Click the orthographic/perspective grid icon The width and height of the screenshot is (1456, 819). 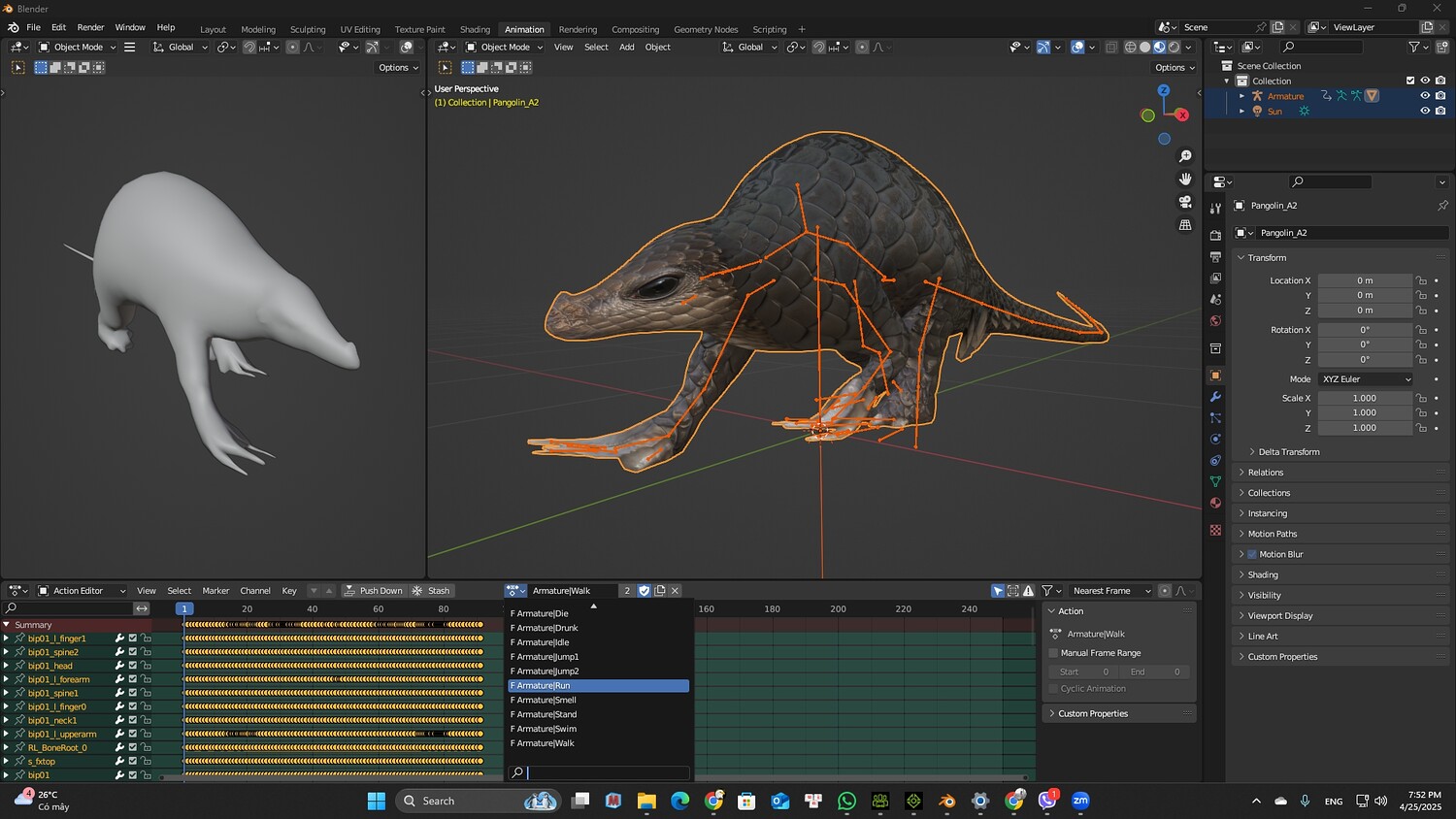1185,225
